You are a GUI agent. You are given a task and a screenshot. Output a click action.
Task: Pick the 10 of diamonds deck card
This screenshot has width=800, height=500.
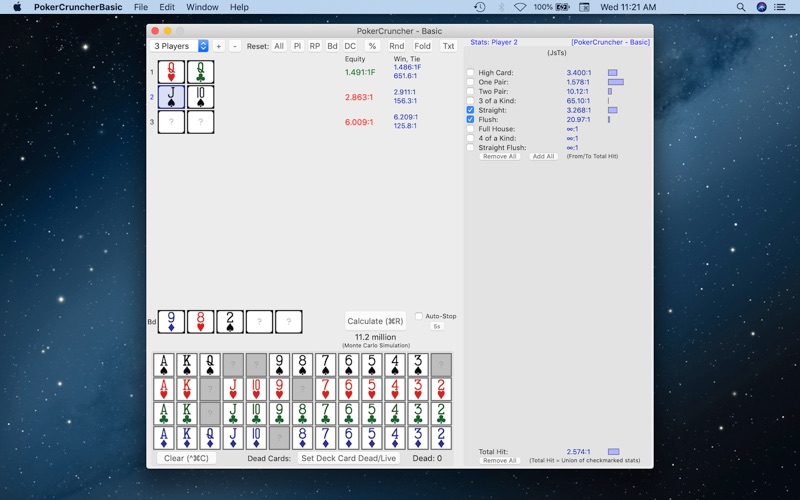256,438
